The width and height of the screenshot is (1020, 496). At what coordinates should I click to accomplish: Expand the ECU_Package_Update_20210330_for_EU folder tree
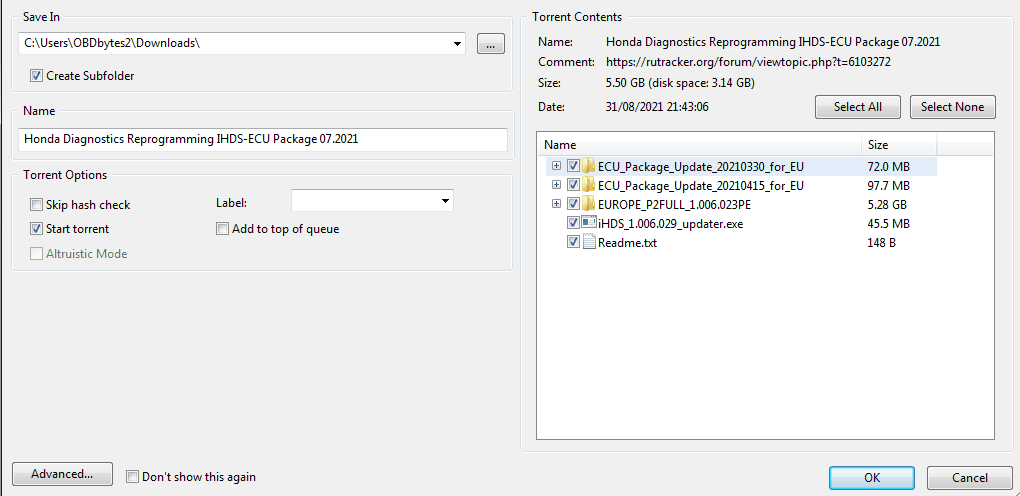click(556, 166)
